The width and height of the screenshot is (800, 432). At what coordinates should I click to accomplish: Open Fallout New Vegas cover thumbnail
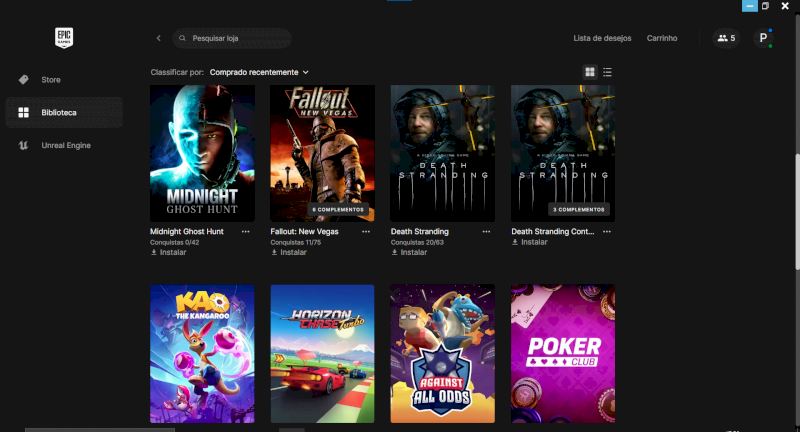322,154
